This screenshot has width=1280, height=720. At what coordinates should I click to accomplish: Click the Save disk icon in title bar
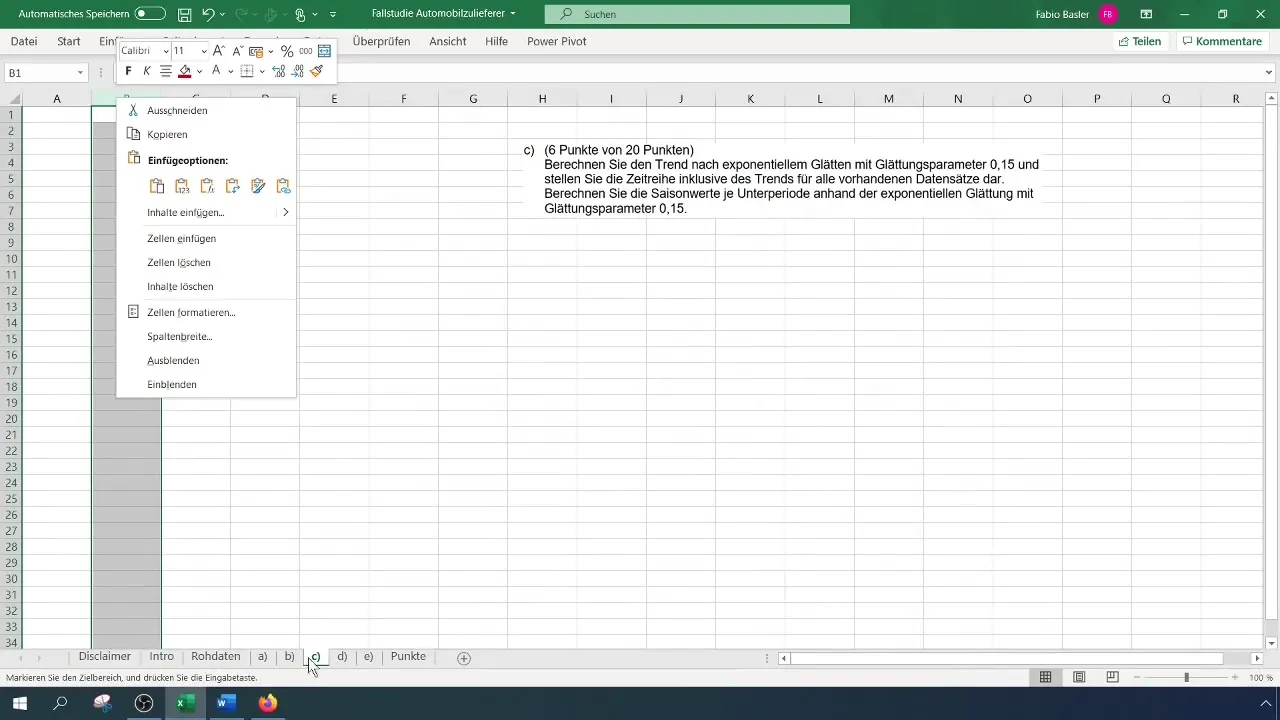click(x=184, y=14)
